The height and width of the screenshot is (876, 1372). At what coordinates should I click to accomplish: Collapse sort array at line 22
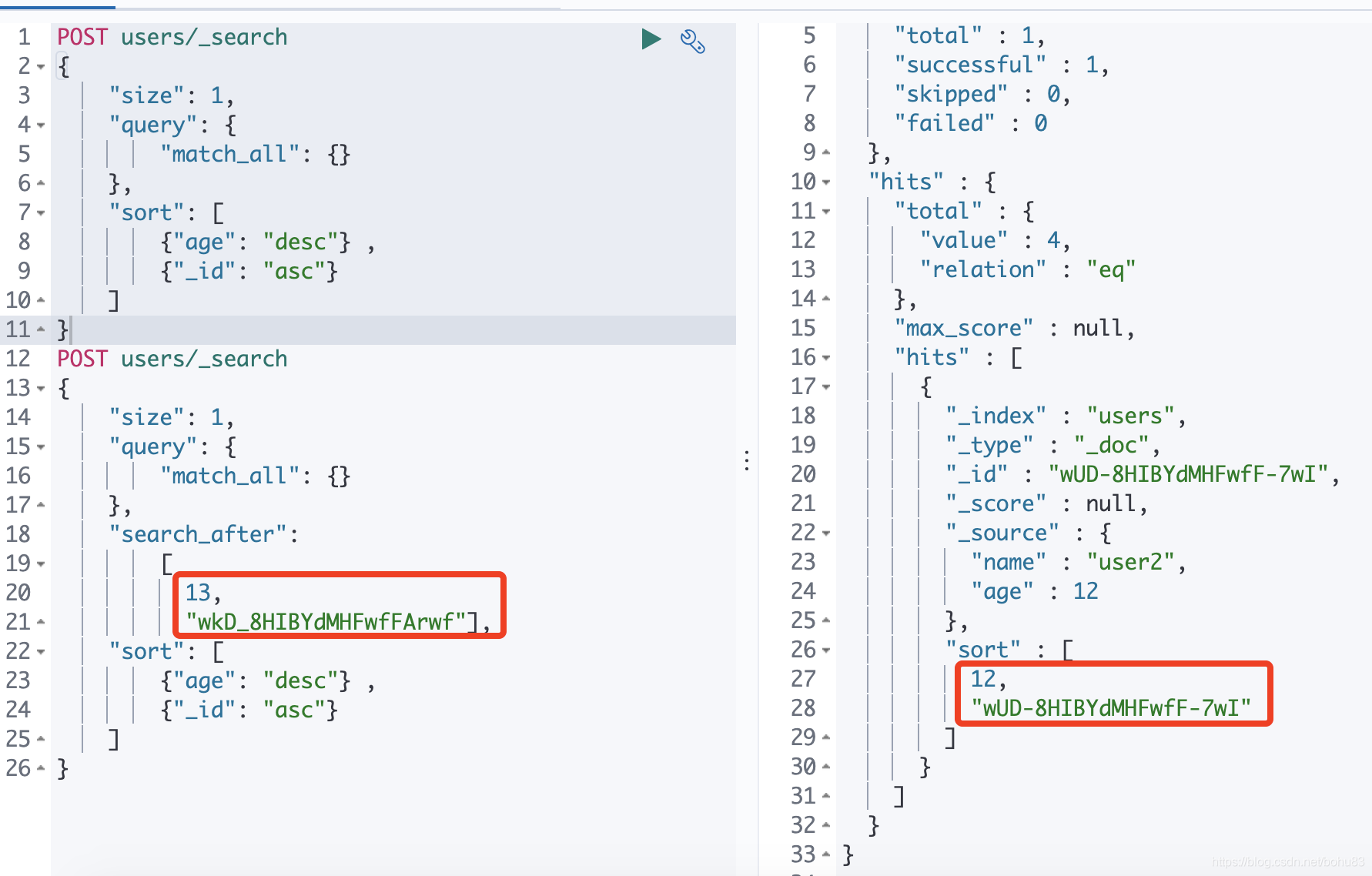(41, 652)
